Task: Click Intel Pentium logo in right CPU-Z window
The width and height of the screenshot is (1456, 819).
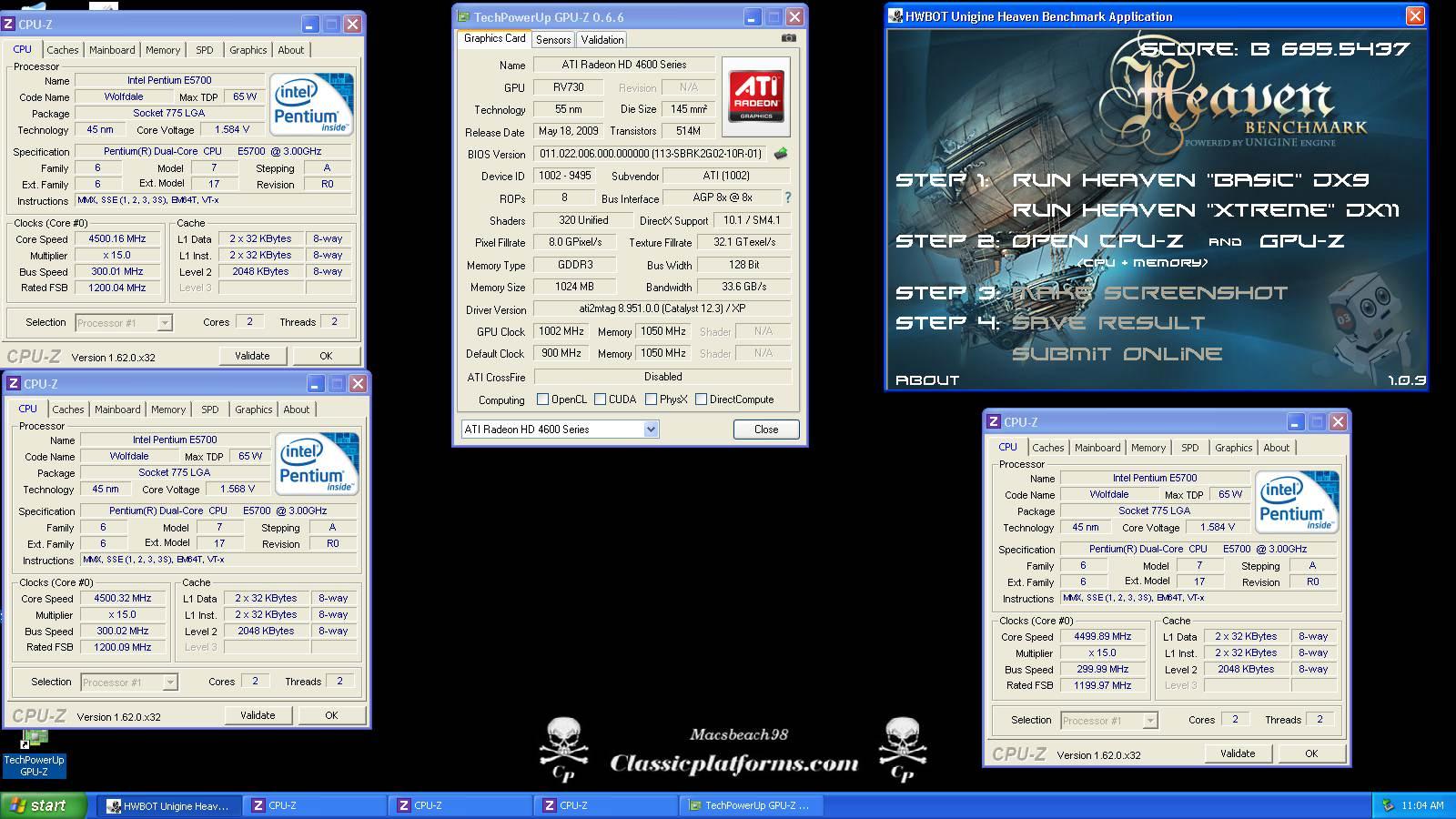Action: coord(1297,501)
